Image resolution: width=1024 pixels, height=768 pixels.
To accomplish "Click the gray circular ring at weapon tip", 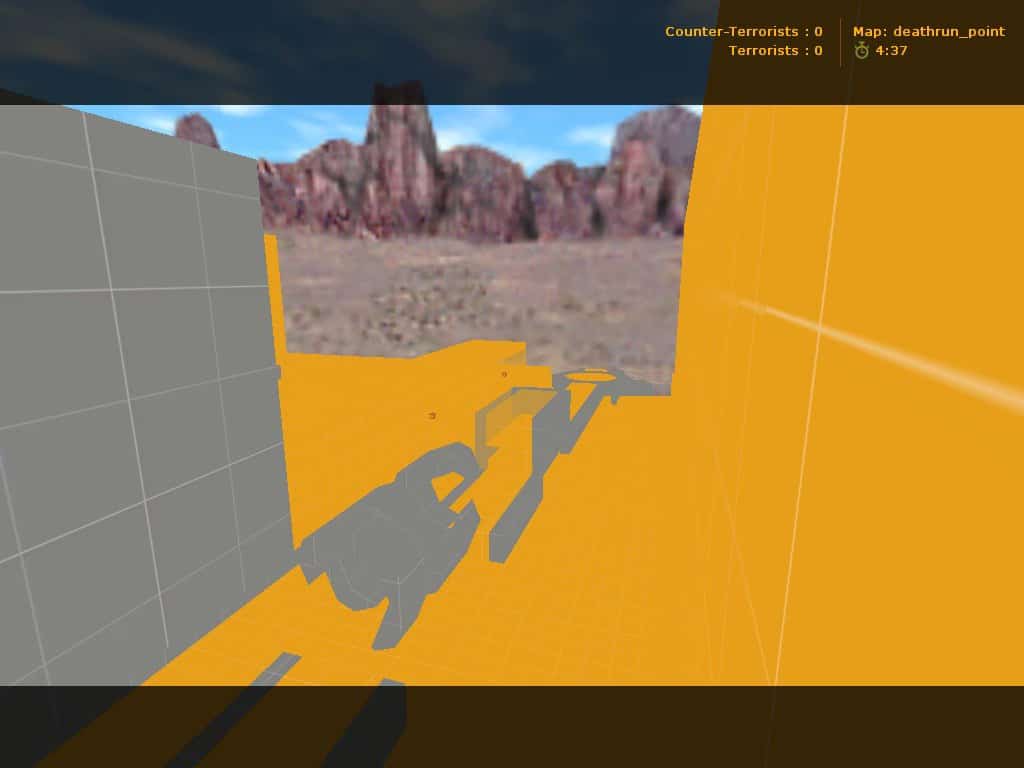I will [x=593, y=376].
